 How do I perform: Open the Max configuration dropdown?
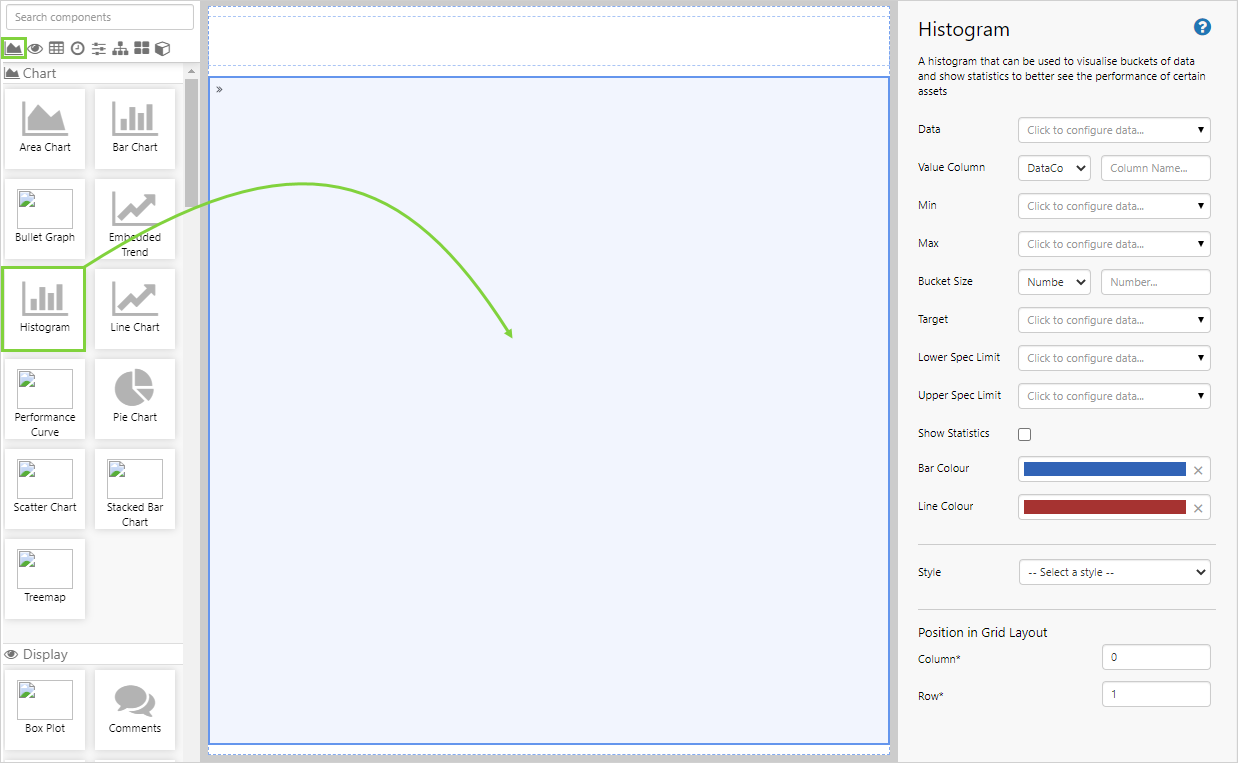coord(1114,244)
